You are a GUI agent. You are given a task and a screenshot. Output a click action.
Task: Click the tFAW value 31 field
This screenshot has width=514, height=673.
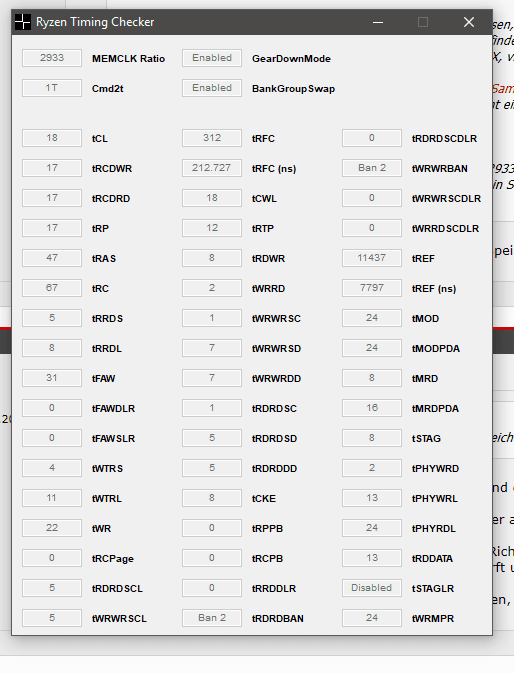[x=52, y=378]
